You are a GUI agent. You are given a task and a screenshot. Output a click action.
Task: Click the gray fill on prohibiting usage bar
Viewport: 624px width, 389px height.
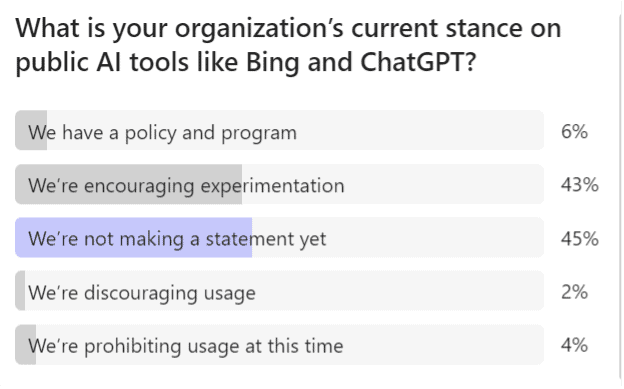coord(25,345)
